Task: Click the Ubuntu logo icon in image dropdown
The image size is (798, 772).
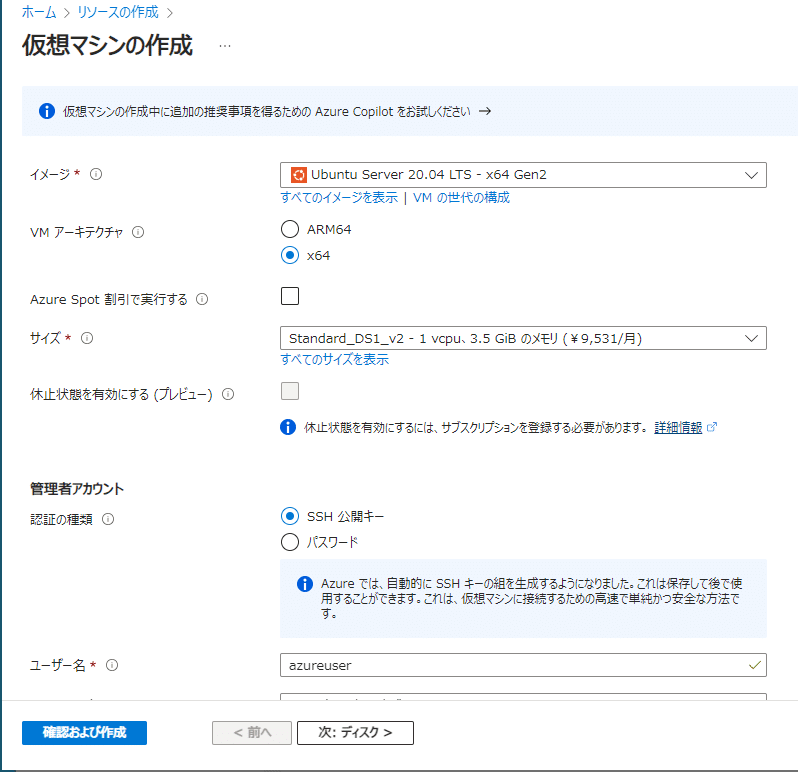Action: coord(299,175)
